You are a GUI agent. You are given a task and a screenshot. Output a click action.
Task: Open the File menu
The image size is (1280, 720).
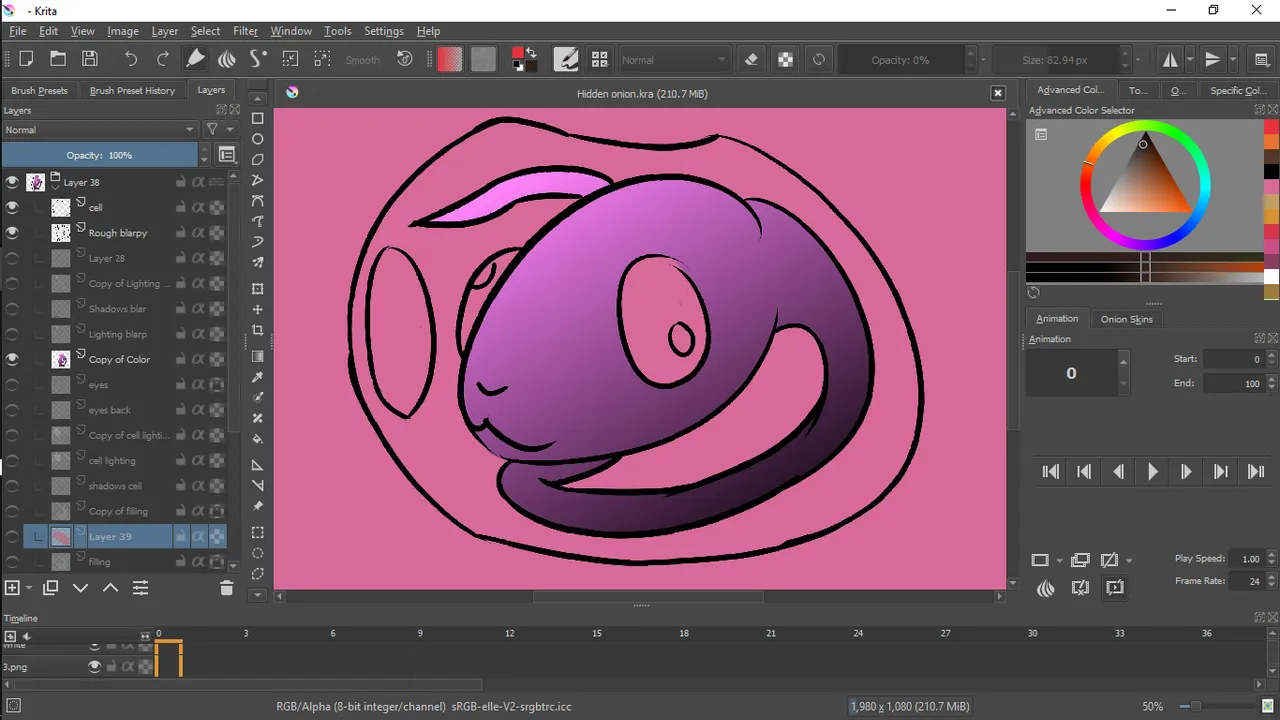pos(18,31)
